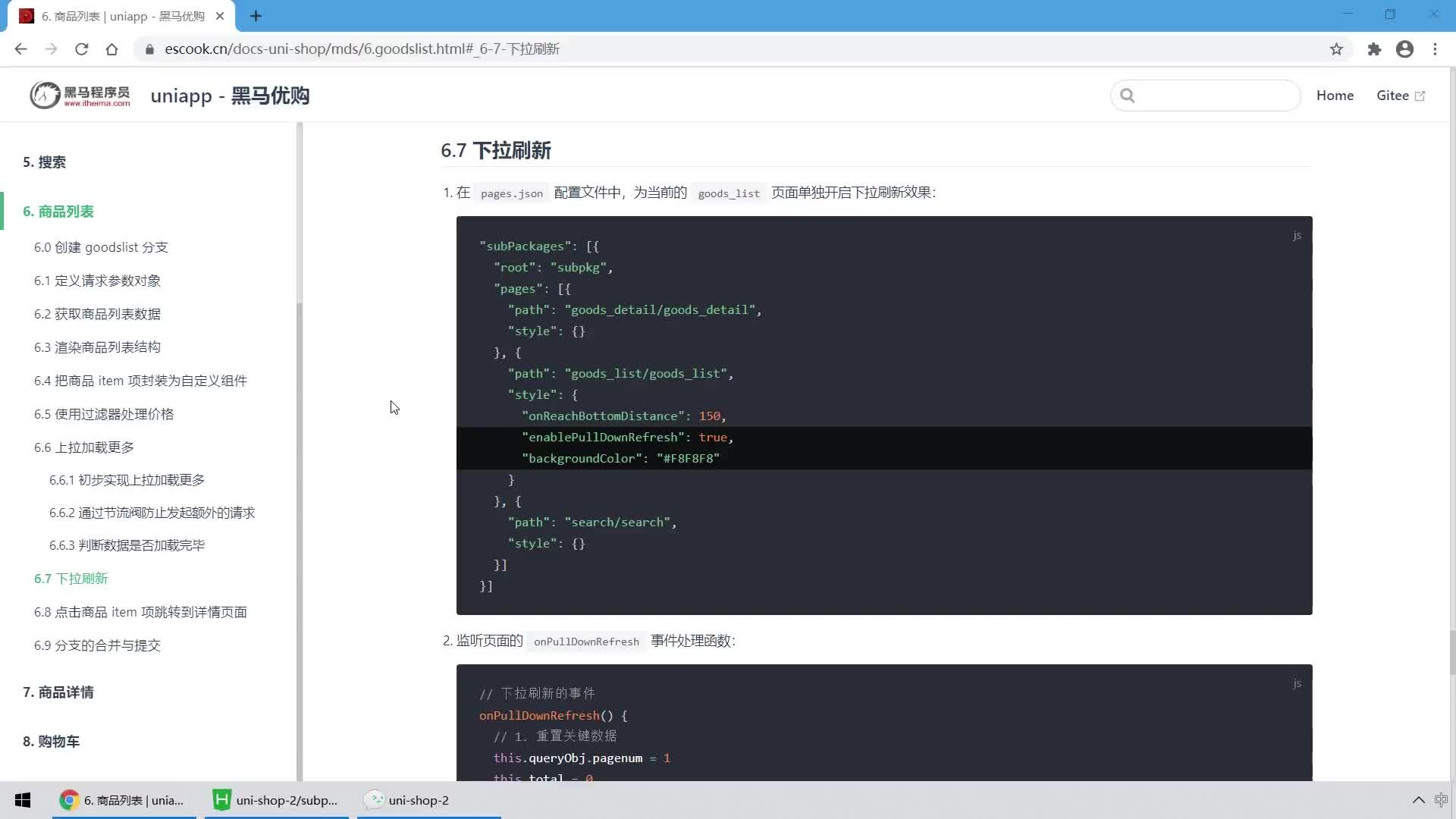This screenshot has width=1456, height=819.
Task: Click the site lock icon
Action: click(x=149, y=49)
